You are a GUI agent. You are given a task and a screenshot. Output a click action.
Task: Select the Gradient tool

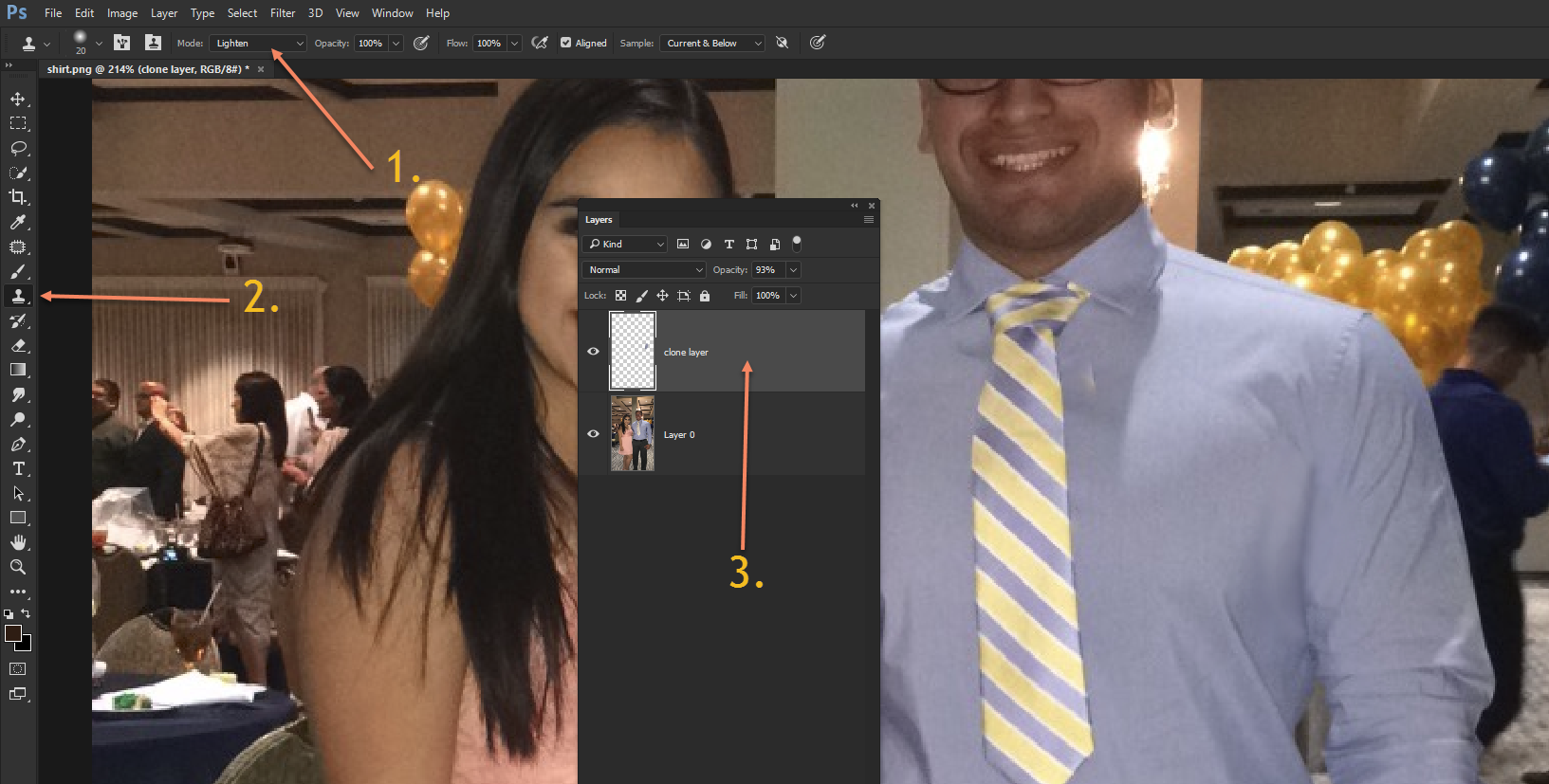(x=18, y=370)
